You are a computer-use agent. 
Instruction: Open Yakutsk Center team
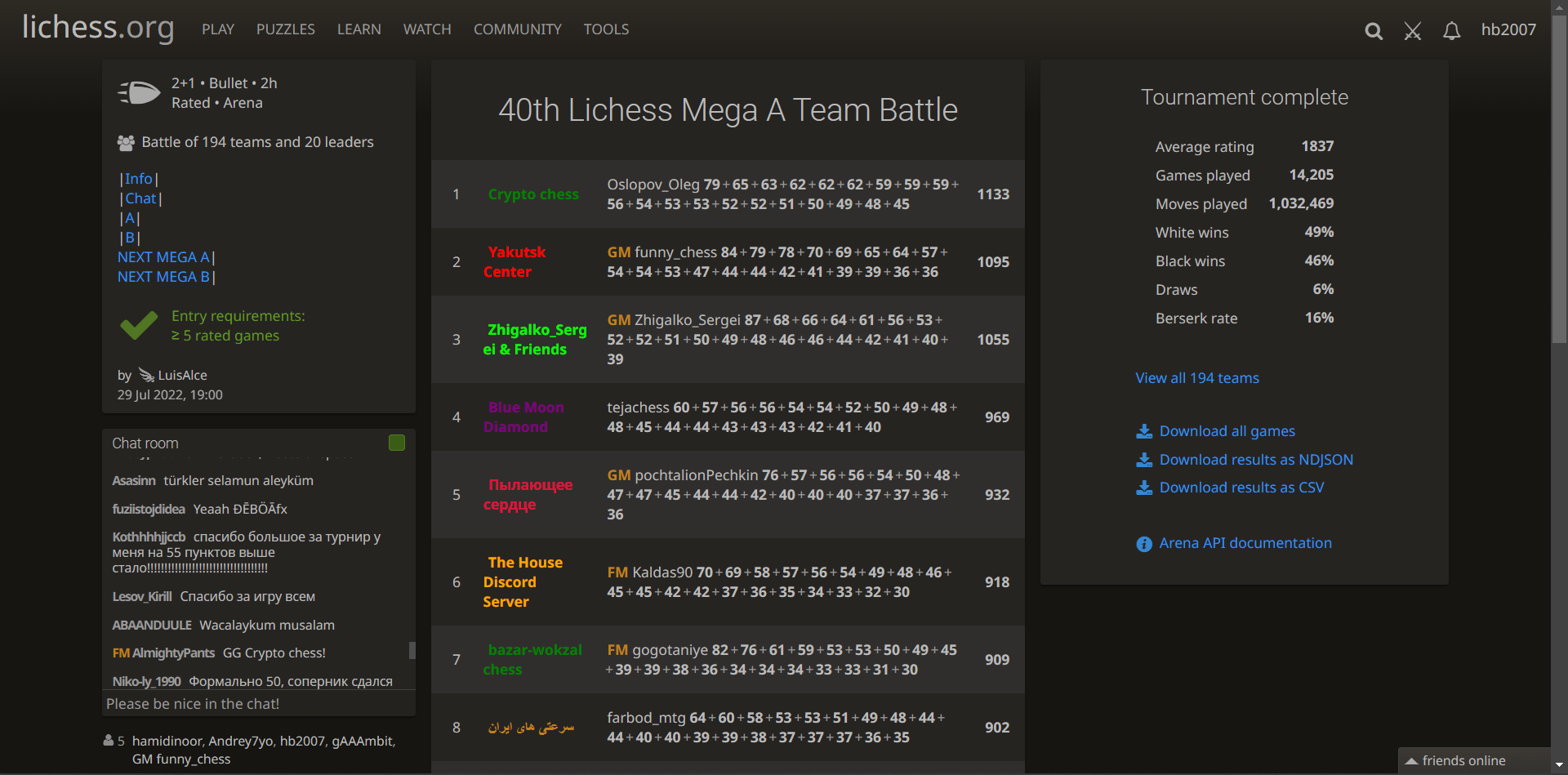click(514, 262)
